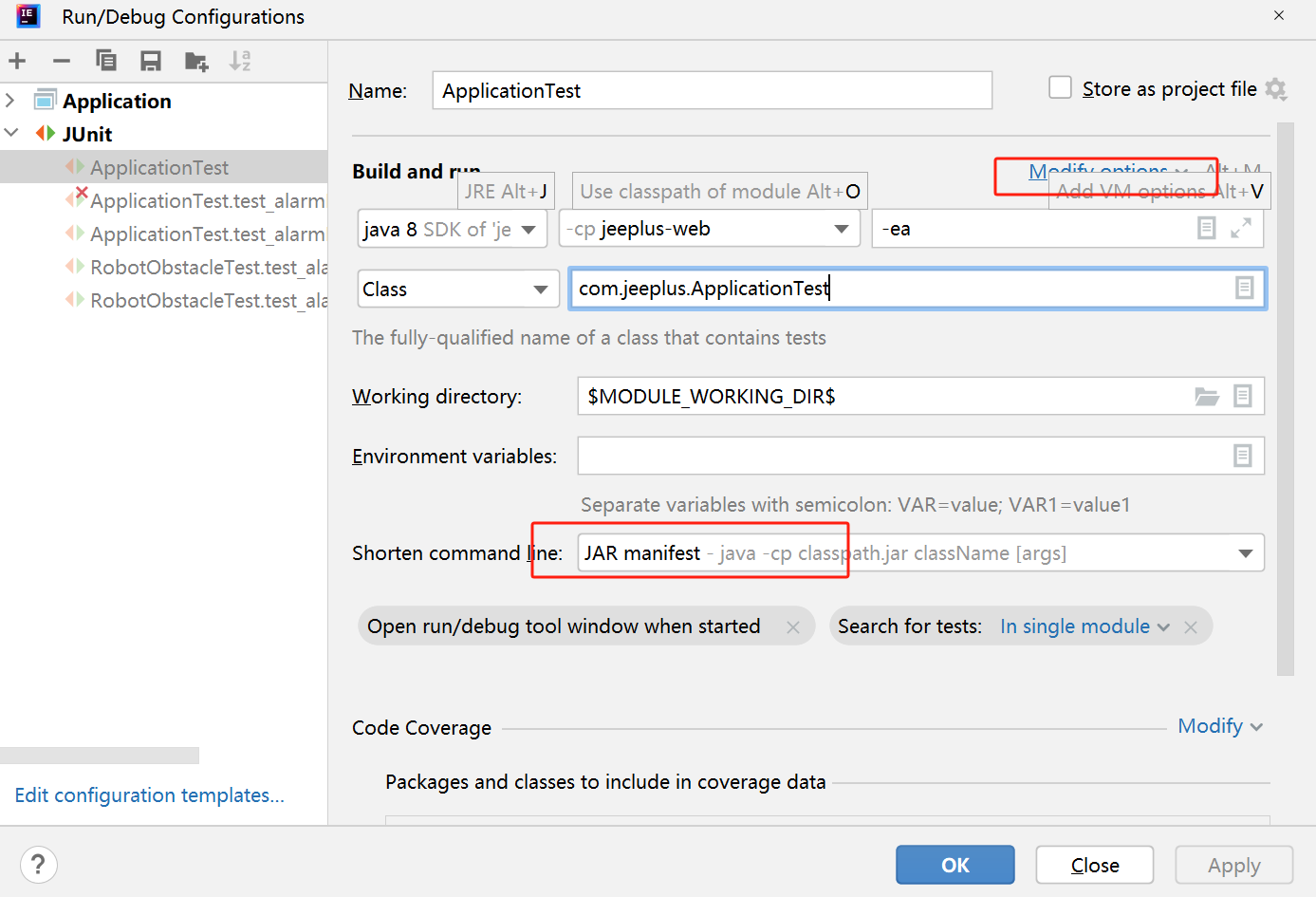Click the settings panel vertical scrollbar
Viewport: 1316px width, 897px height.
[1286, 399]
